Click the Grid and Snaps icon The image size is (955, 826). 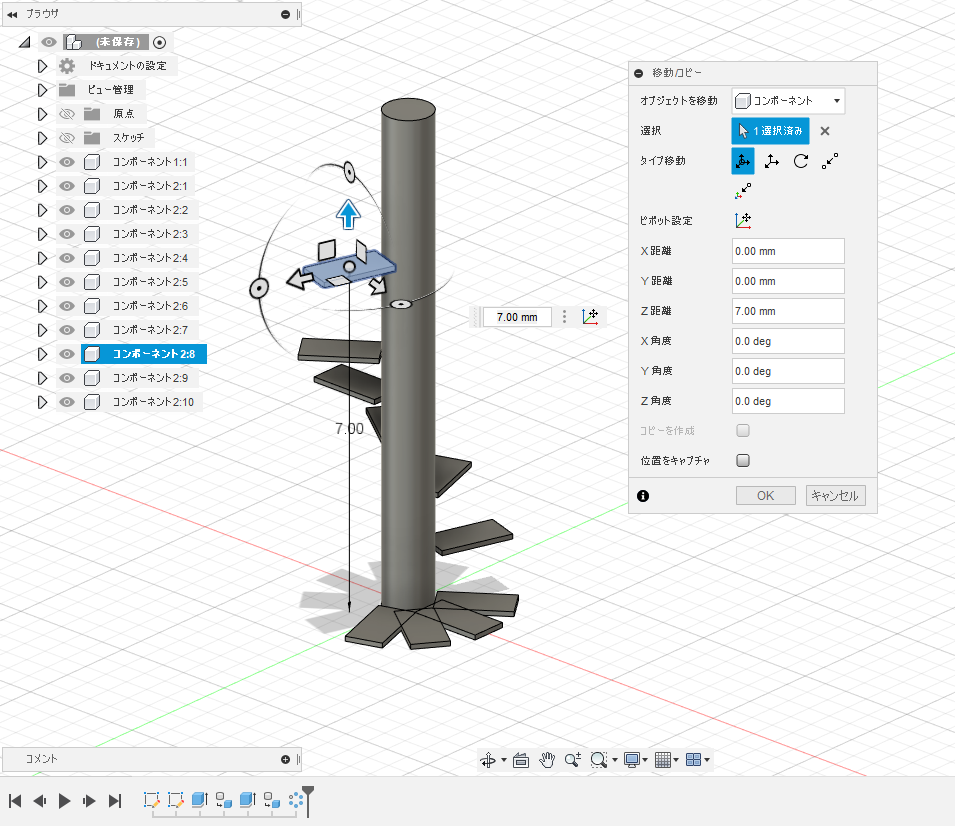tap(663, 760)
